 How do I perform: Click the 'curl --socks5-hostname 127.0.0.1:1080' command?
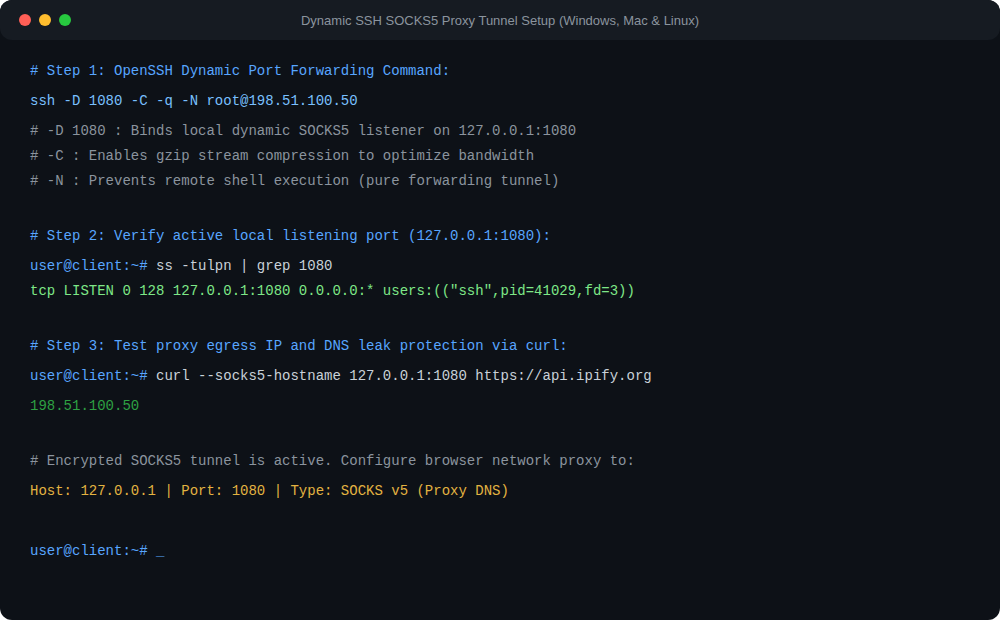[404, 376]
